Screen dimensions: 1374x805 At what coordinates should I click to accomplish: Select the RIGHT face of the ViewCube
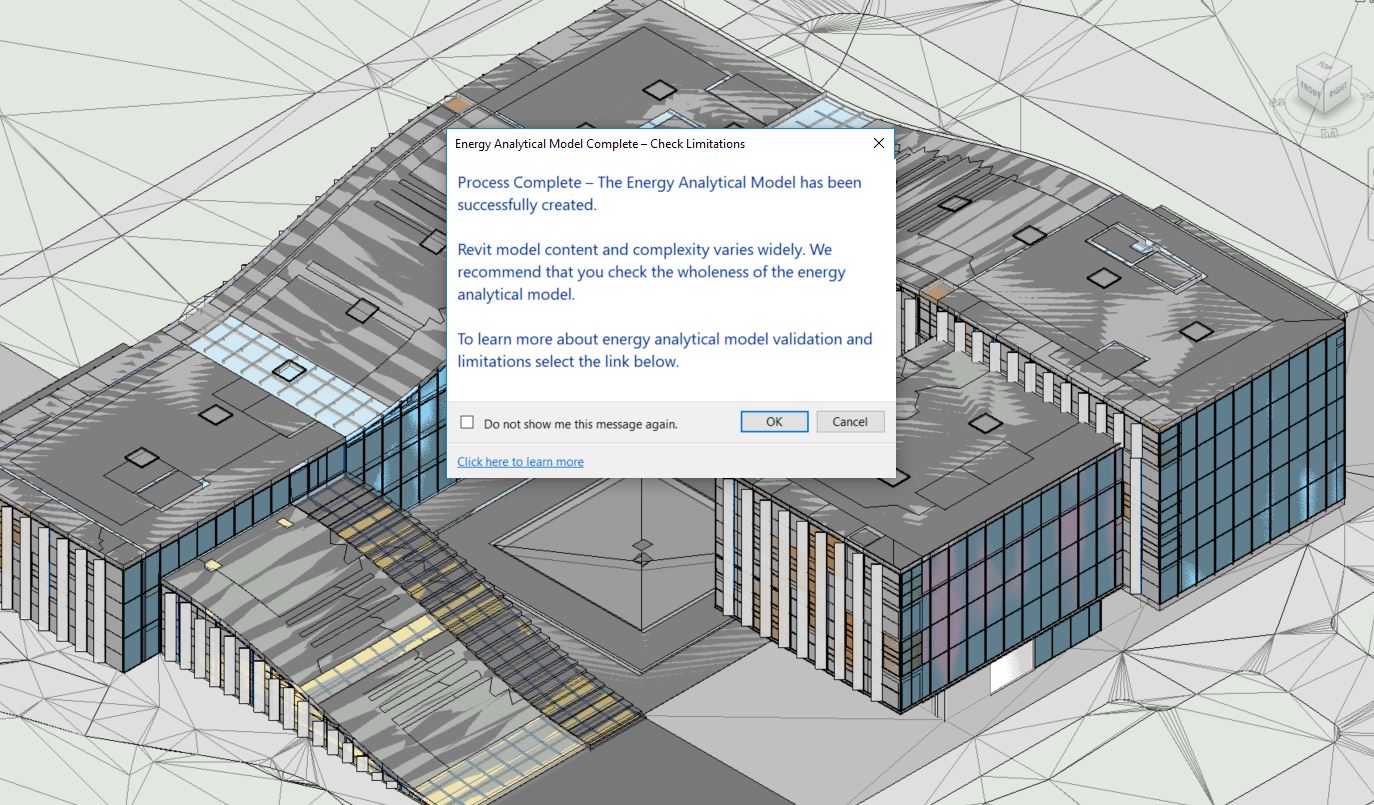pyautogui.click(x=1338, y=91)
